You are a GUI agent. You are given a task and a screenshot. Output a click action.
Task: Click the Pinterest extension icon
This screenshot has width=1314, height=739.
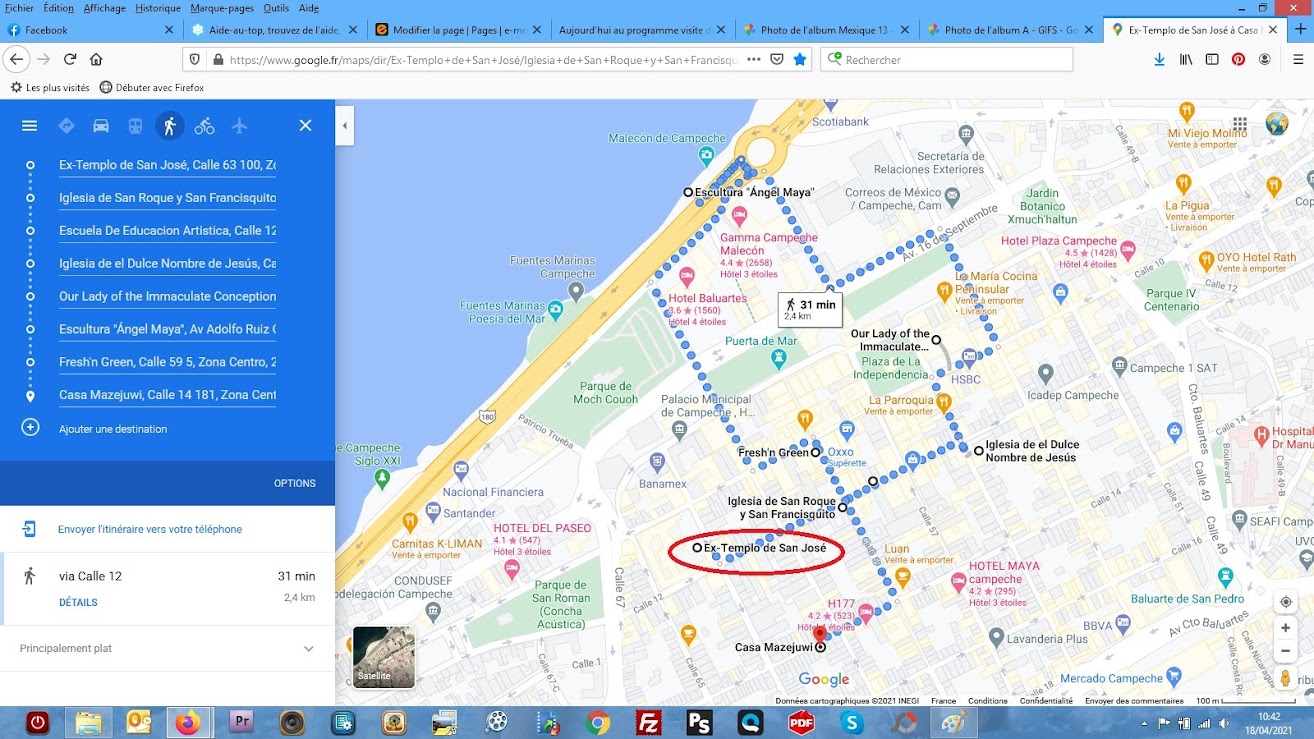click(x=1238, y=59)
